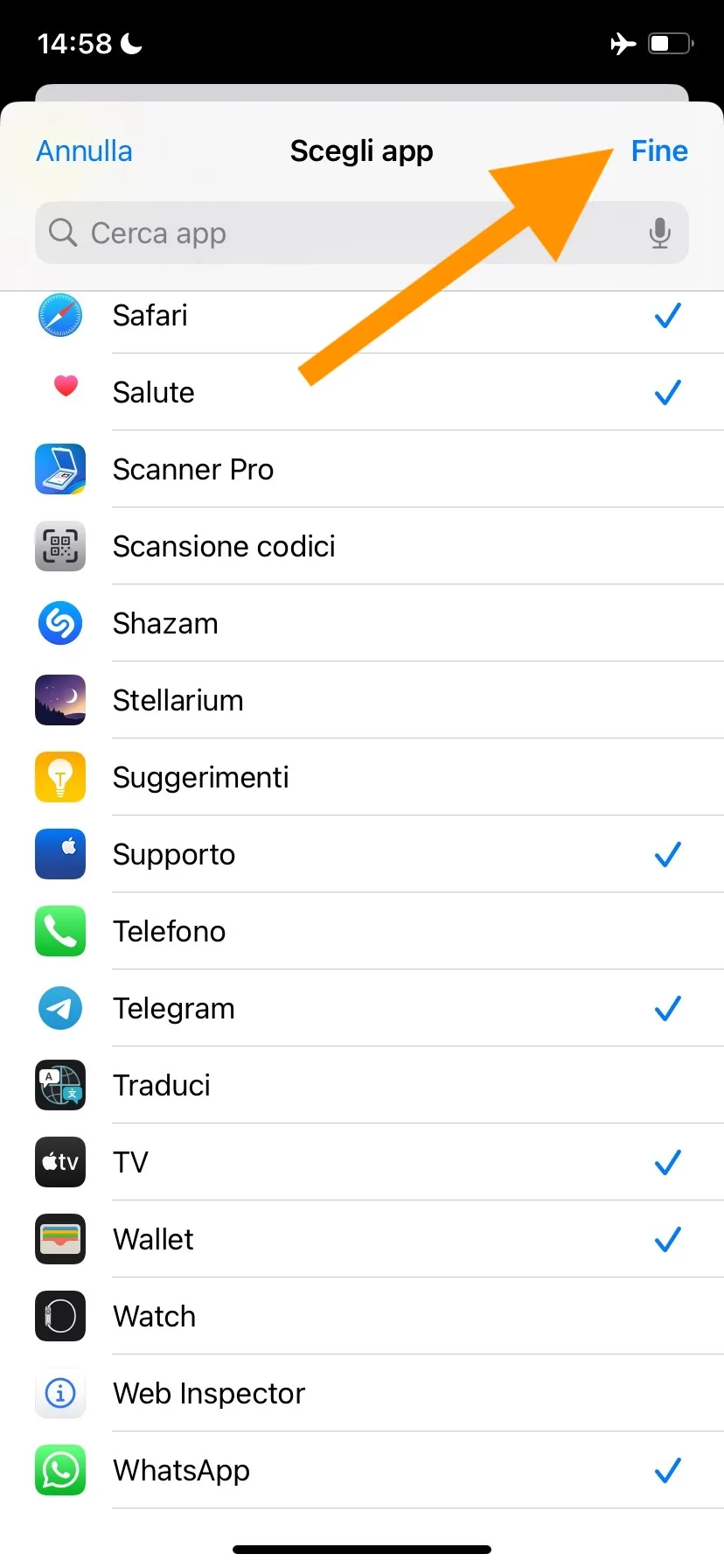Select the Salute list entry
The width and height of the screenshot is (724, 1568).
[x=350, y=392]
